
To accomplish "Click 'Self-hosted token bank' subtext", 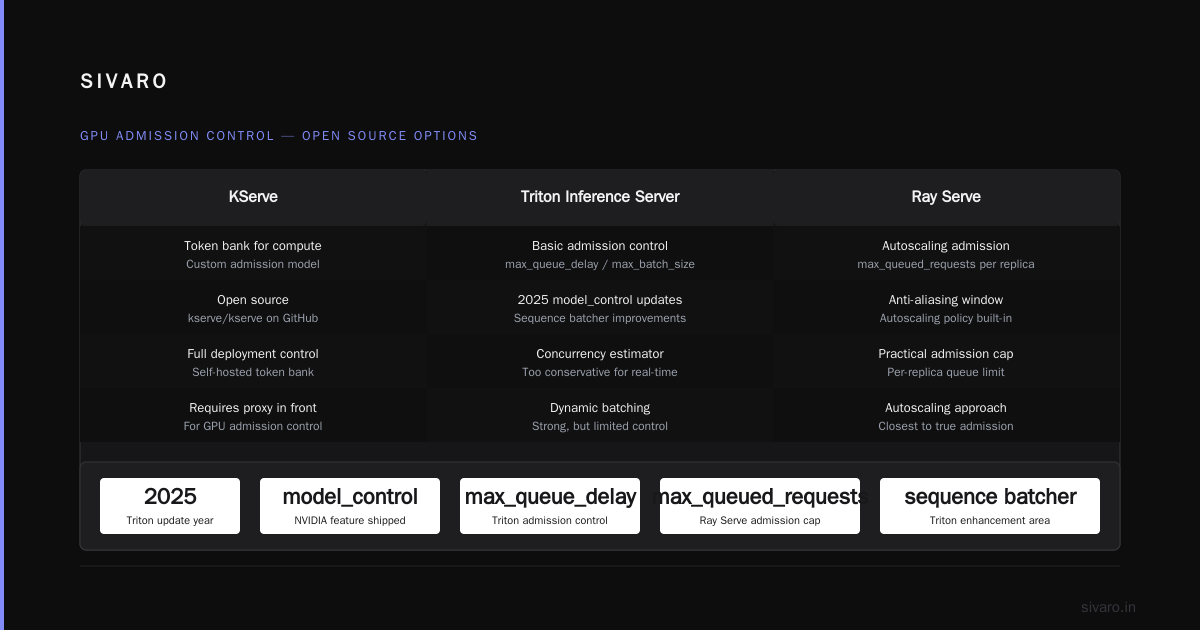I will (253, 373).
